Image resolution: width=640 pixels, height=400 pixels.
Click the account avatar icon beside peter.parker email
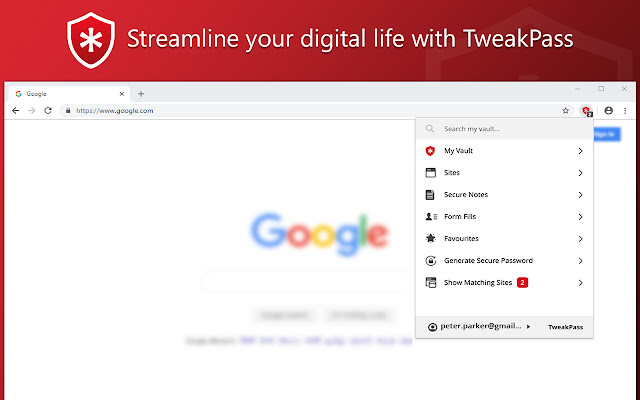click(x=432, y=327)
